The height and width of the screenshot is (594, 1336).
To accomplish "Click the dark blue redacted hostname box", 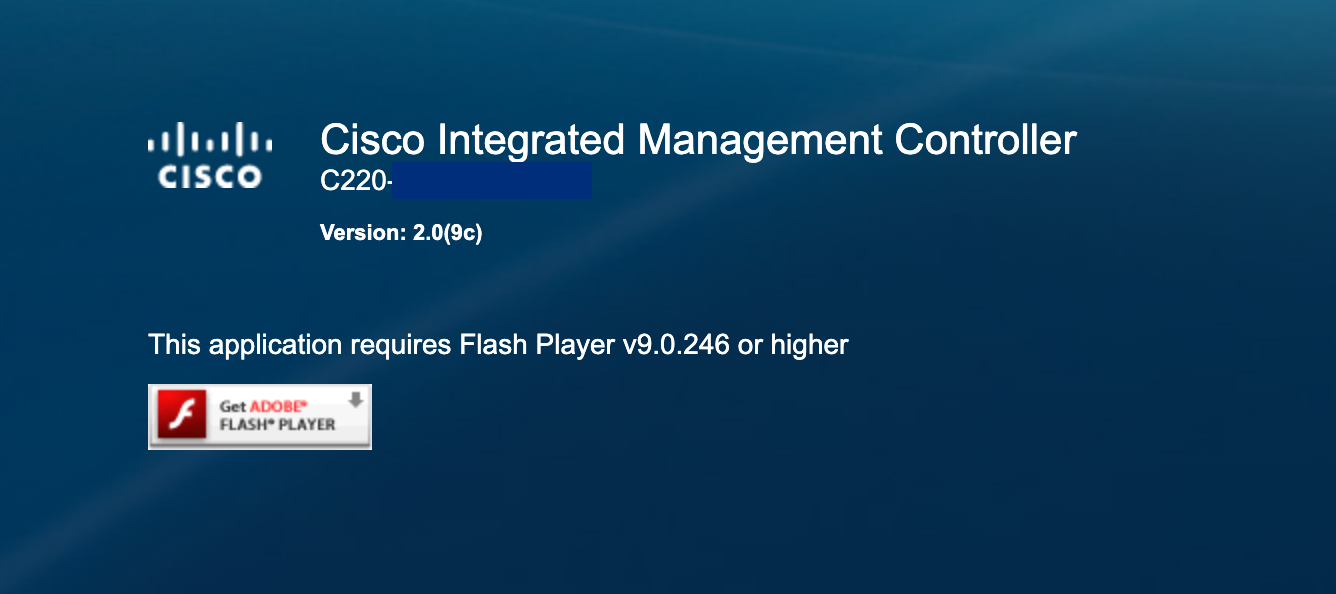I will coord(491,181).
